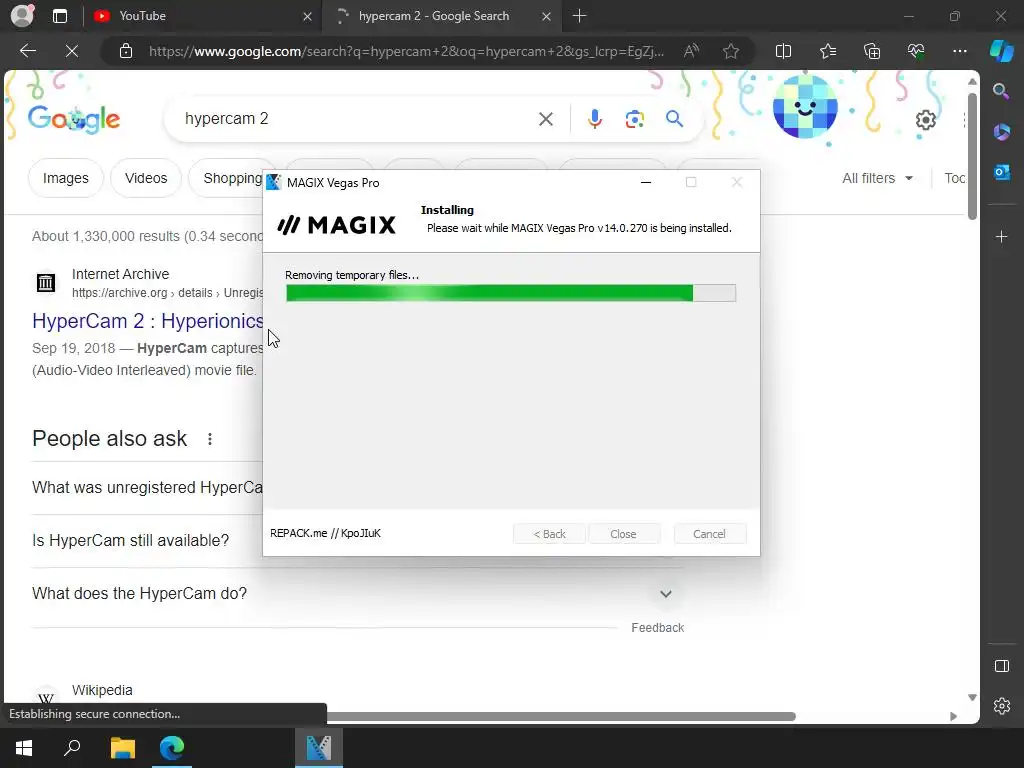The width and height of the screenshot is (1024, 768).
Task: Open the Outlook sidebar icon
Action: [1001, 172]
